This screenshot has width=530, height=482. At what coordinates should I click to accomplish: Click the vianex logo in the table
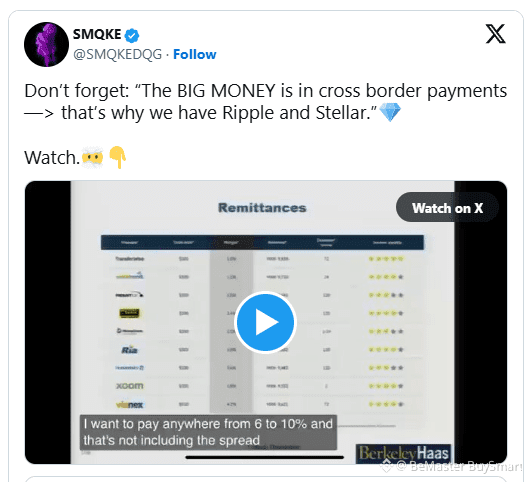click(x=130, y=404)
